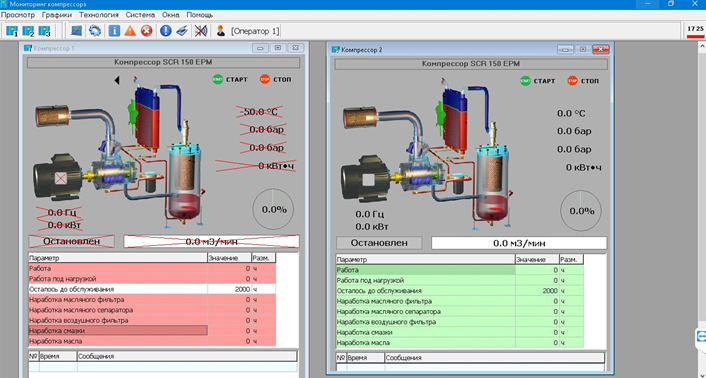Show information messages with blue 'i' icon
Viewport: 706px width, 378px height.
114,31
